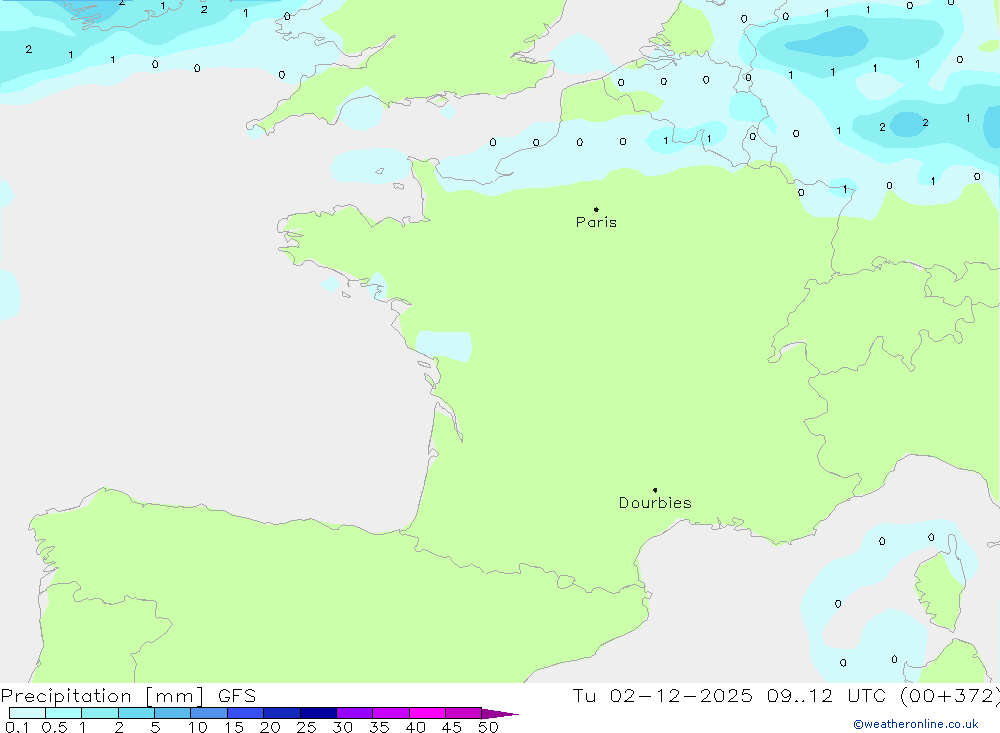Click the Paris location dot marker

tap(596, 209)
